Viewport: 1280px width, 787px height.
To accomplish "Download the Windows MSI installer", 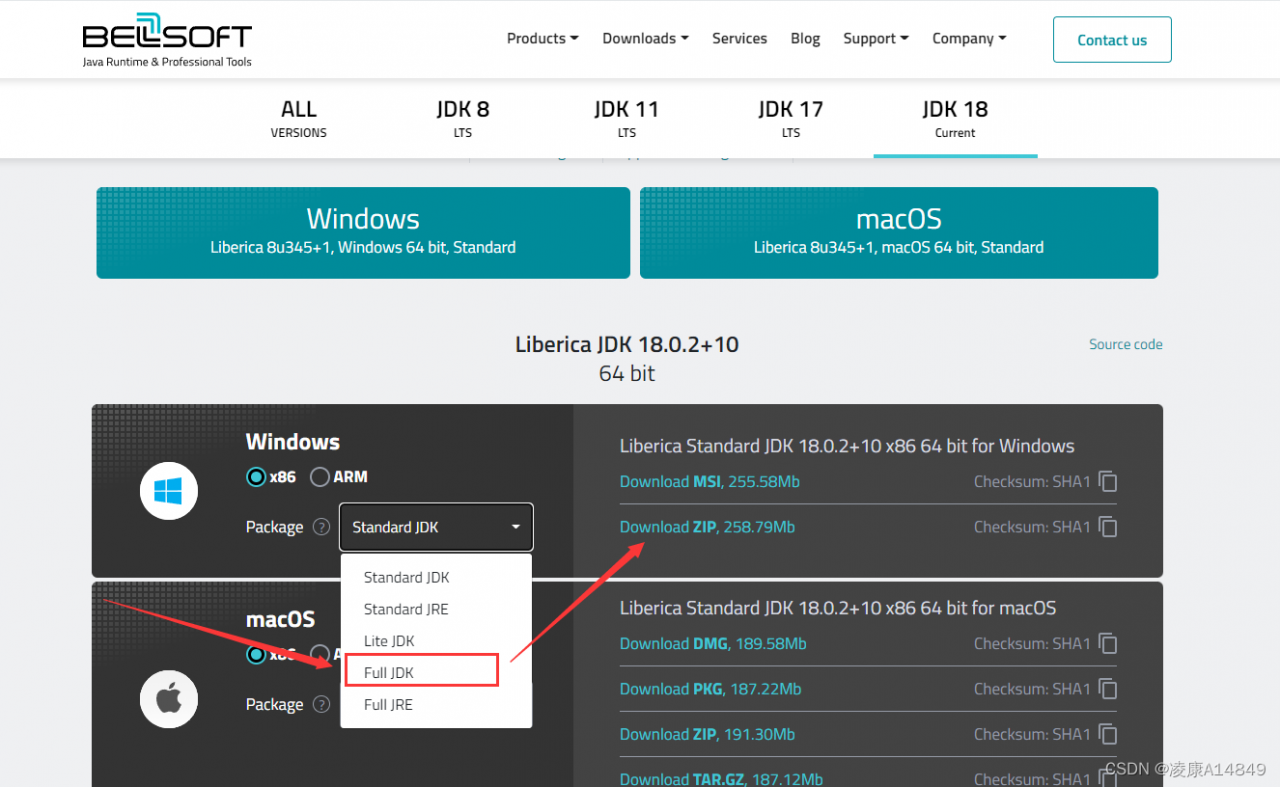I will tap(709, 482).
